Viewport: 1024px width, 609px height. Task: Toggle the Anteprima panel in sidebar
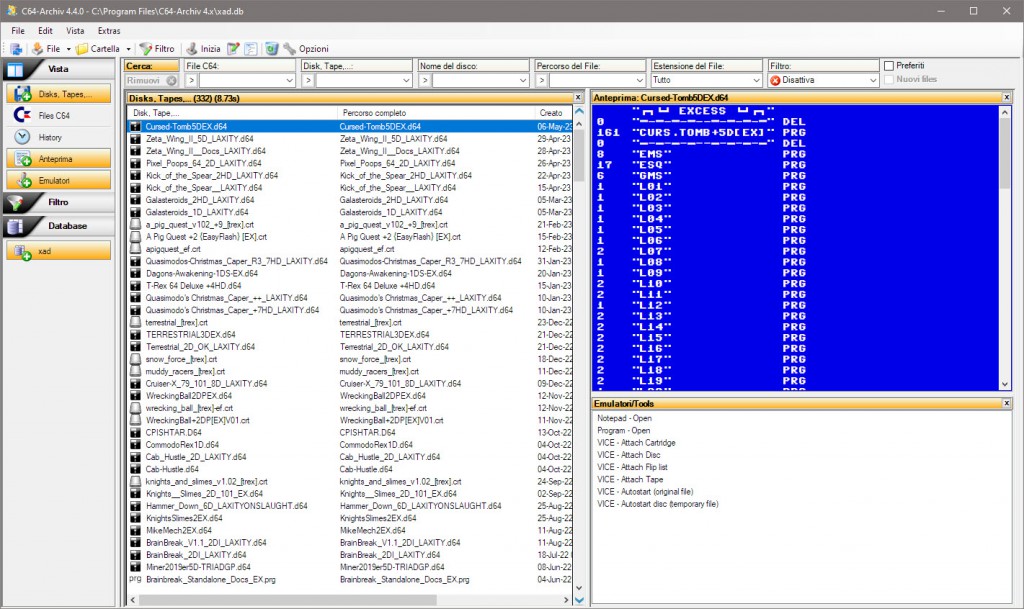tap(58, 159)
